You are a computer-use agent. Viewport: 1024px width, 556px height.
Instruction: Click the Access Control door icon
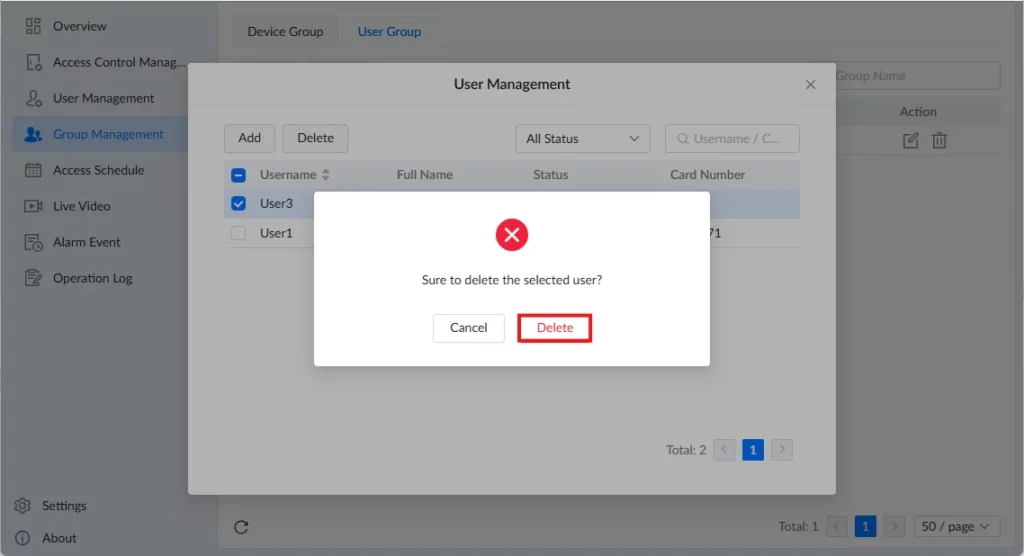pyautogui.click(x=33, y=62)
